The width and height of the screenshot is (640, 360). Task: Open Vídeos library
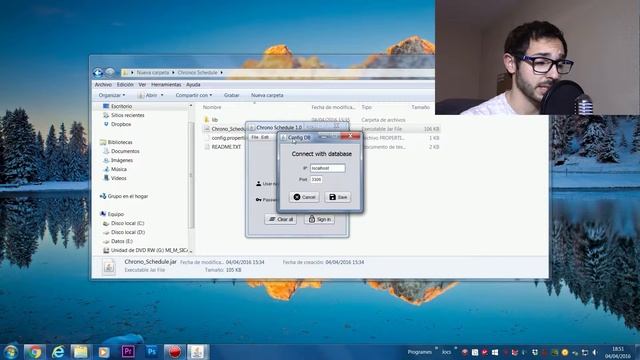115,178
